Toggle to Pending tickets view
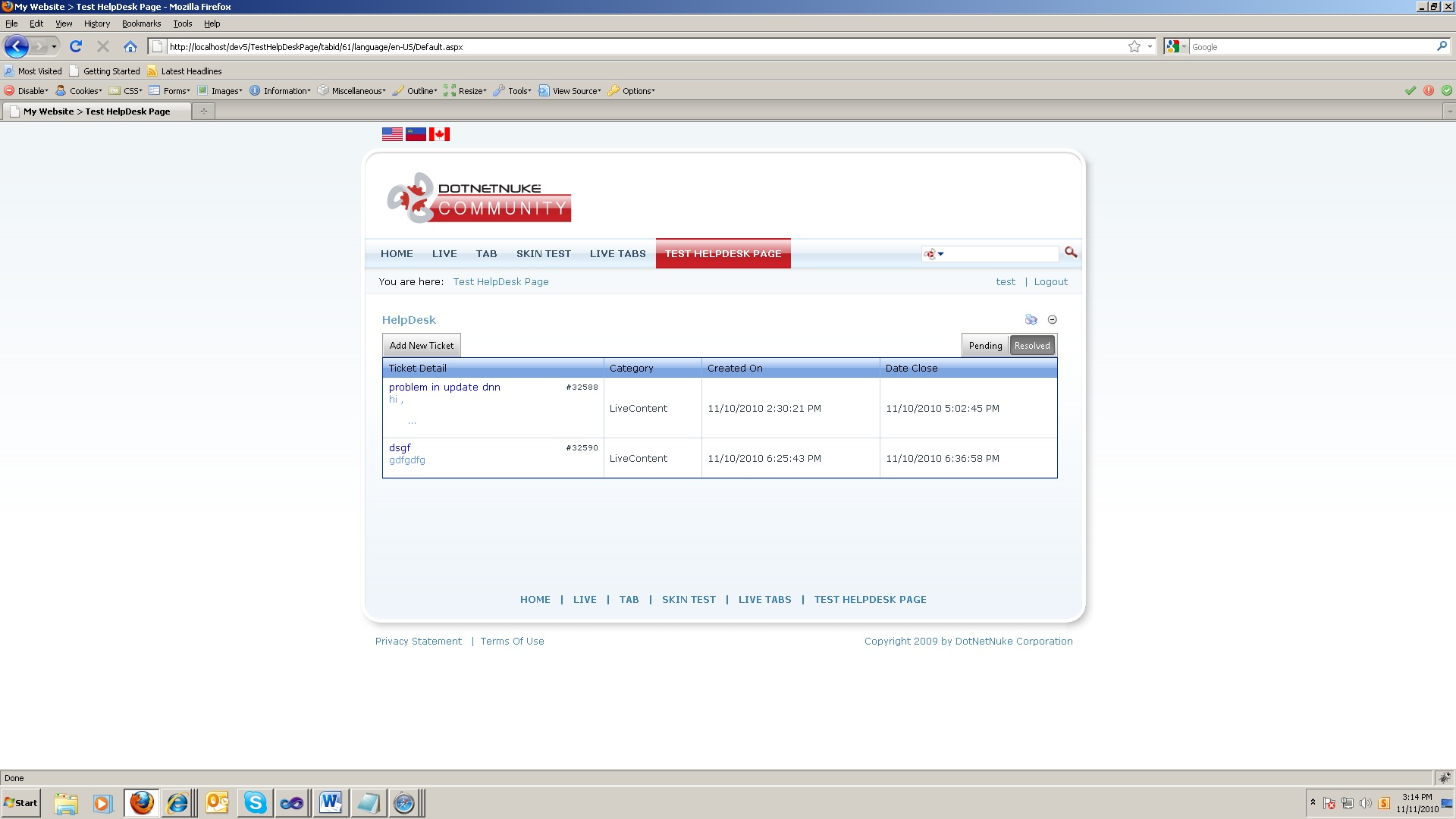1456x819 pixels. (985, 346)
